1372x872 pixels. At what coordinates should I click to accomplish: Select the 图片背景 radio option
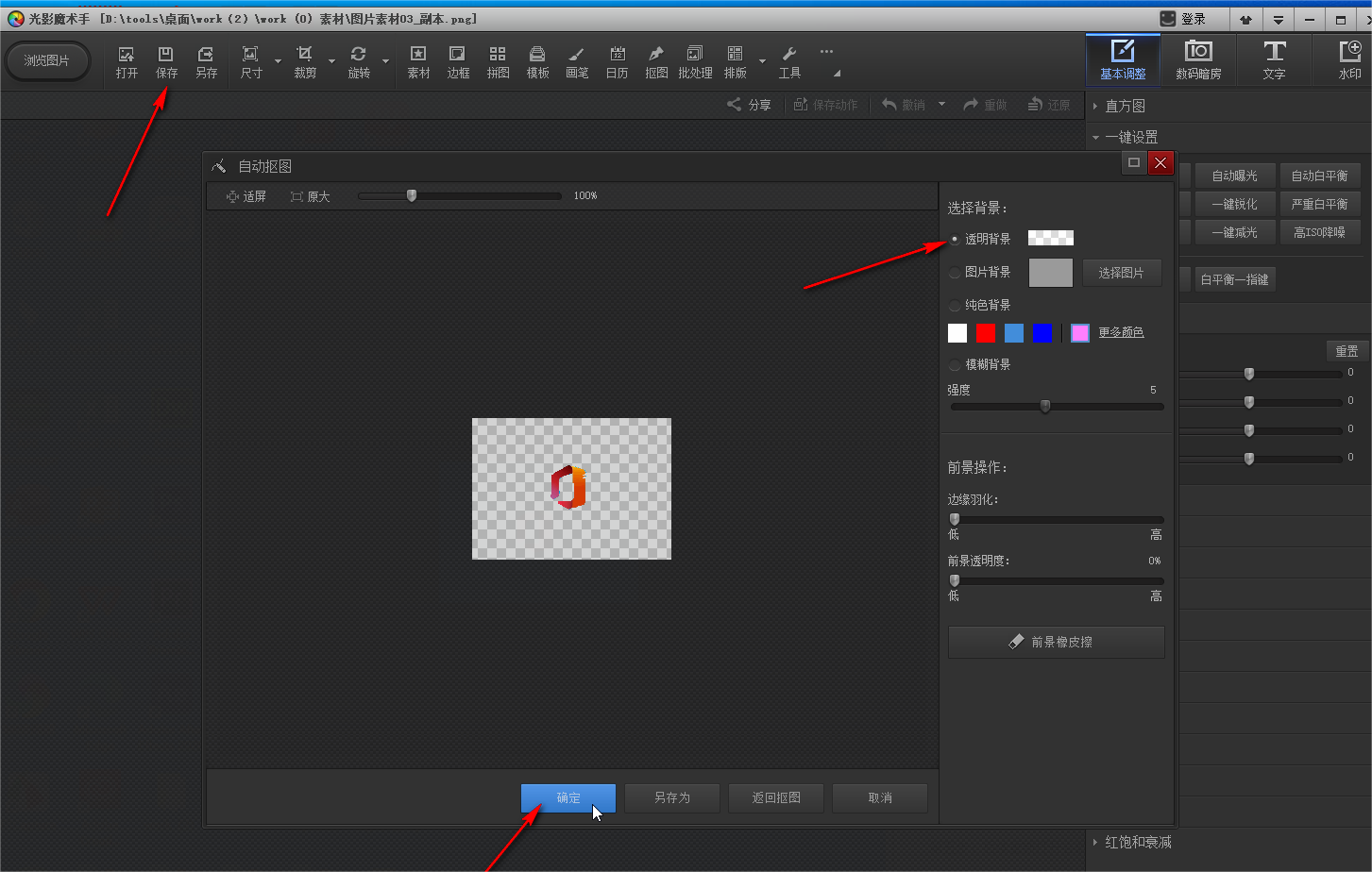956,273
